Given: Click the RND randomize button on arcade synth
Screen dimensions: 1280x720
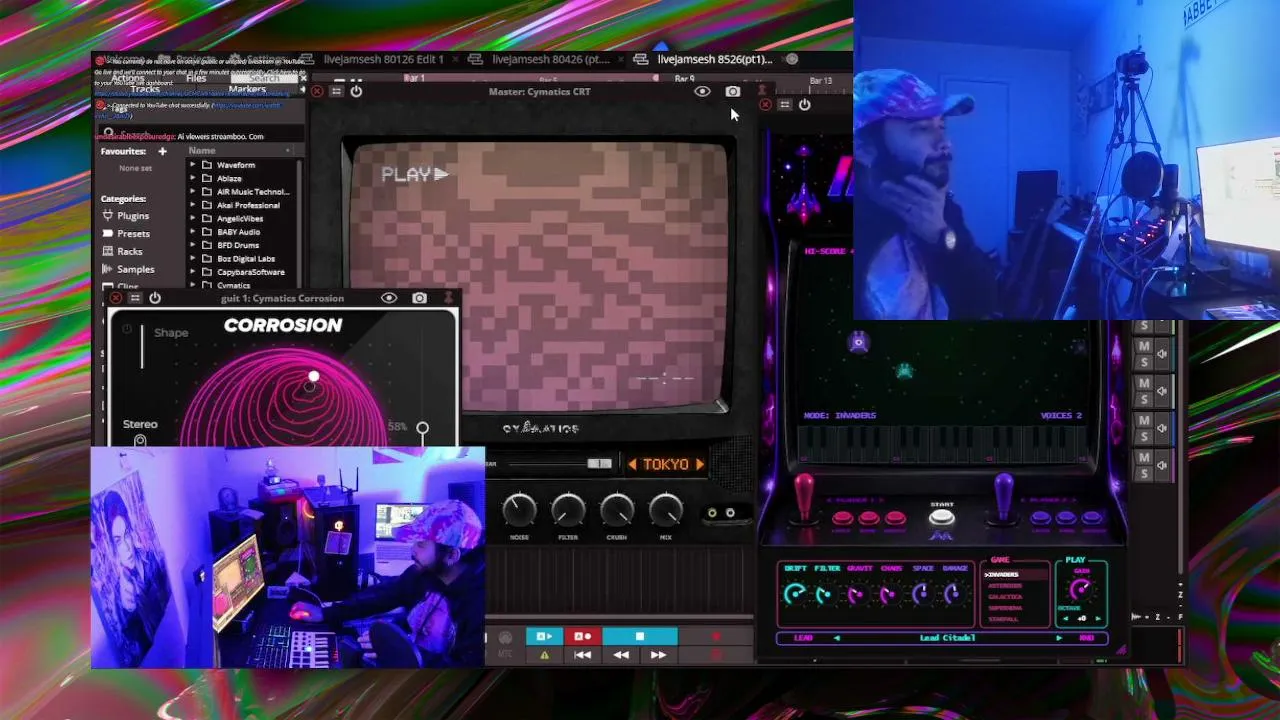Looking at the screenshot, I should pyautogui.click(x=1086, y=638).
